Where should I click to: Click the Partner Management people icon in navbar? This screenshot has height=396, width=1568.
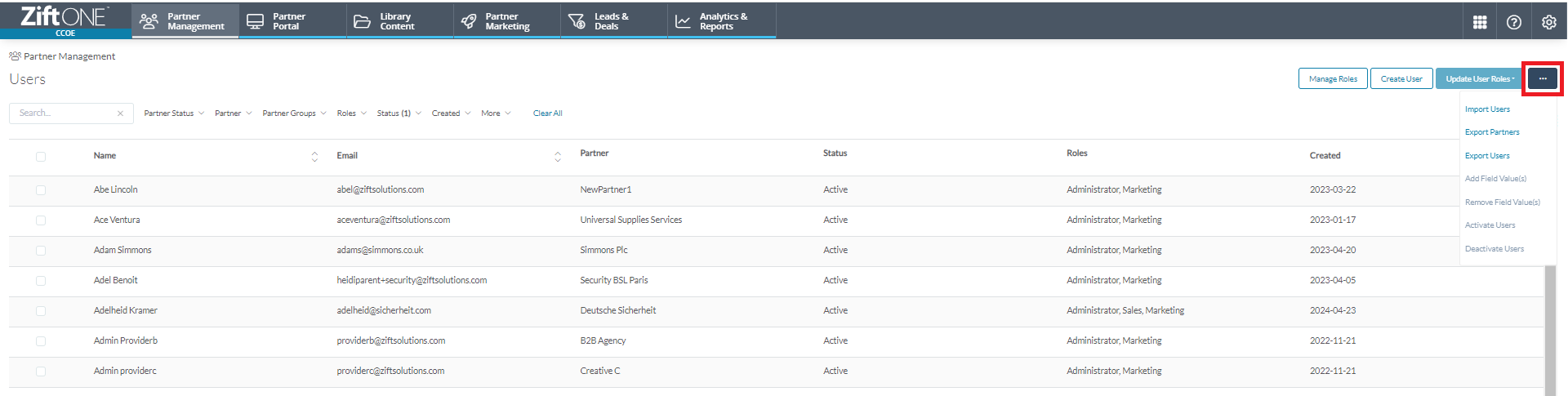[x=149, y=21]
